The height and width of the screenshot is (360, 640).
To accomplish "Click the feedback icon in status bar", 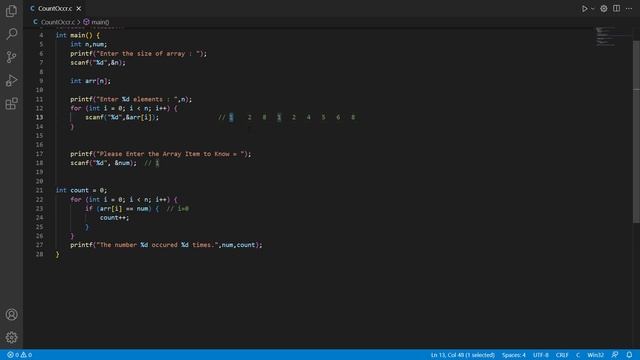I will coord(615,355).
